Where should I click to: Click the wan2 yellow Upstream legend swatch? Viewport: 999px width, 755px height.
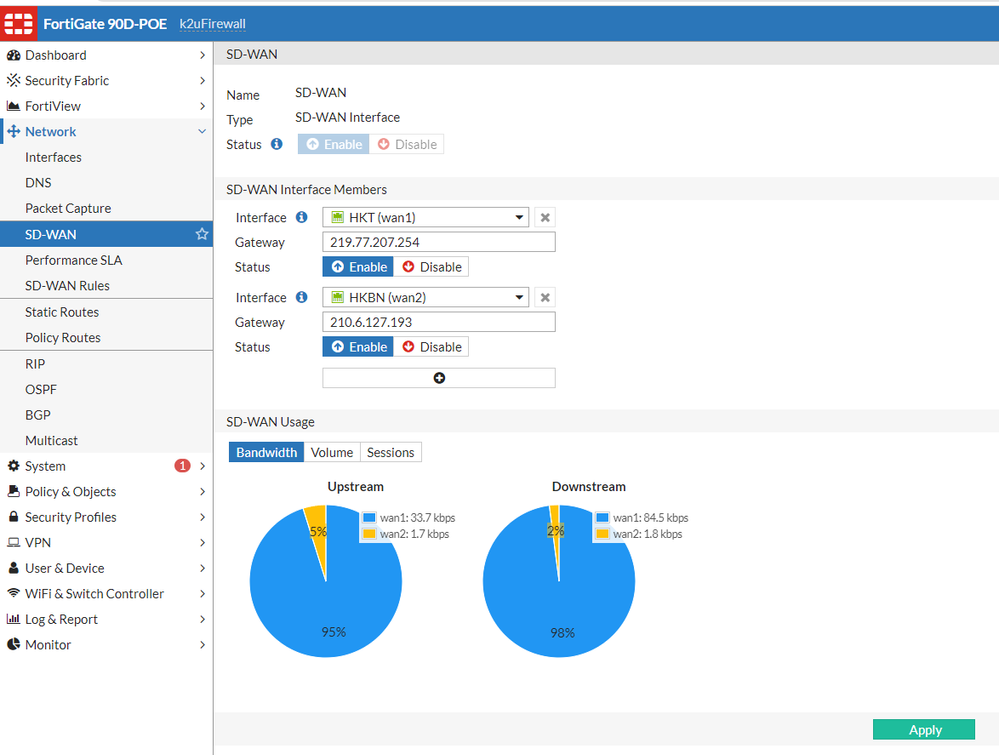[370, 533]
